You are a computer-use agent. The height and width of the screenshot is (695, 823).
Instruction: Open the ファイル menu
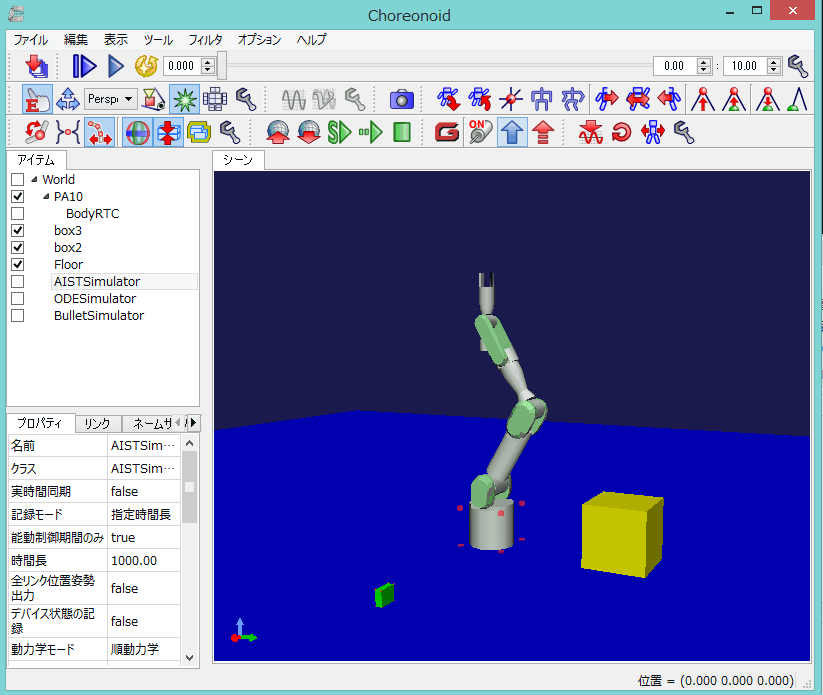click(x=30, y=40)
